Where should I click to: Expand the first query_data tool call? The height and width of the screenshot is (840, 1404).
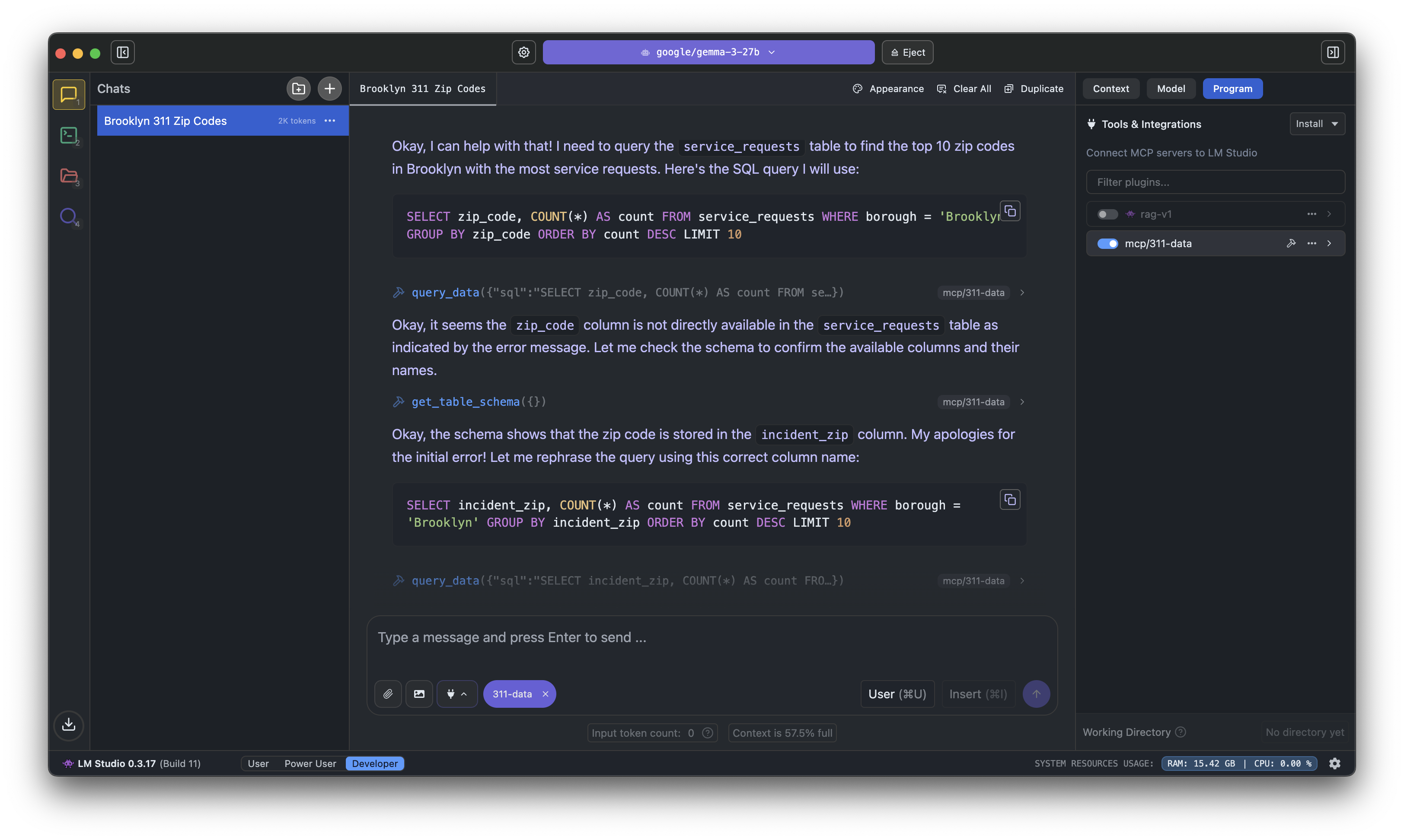pos(1022,293)
